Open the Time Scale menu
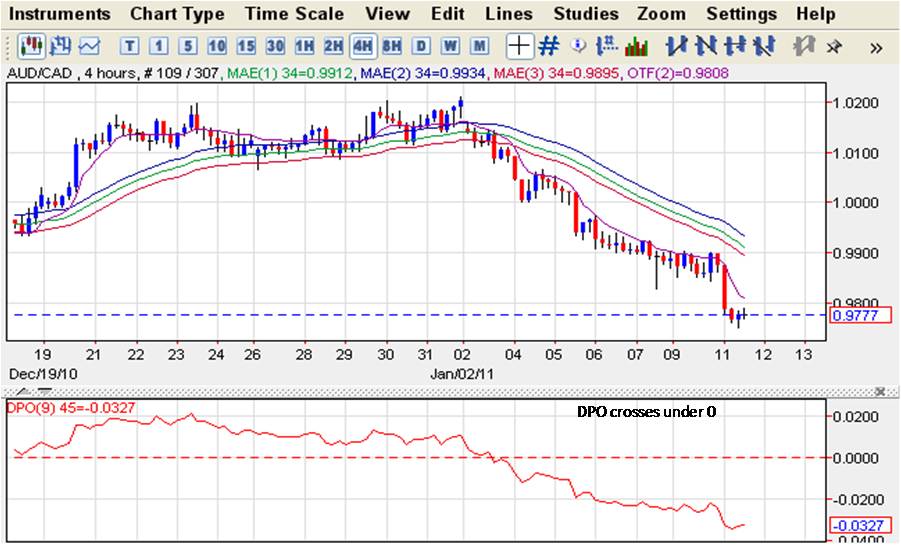This screenshot has height=546, width=901. pos(295,14)
